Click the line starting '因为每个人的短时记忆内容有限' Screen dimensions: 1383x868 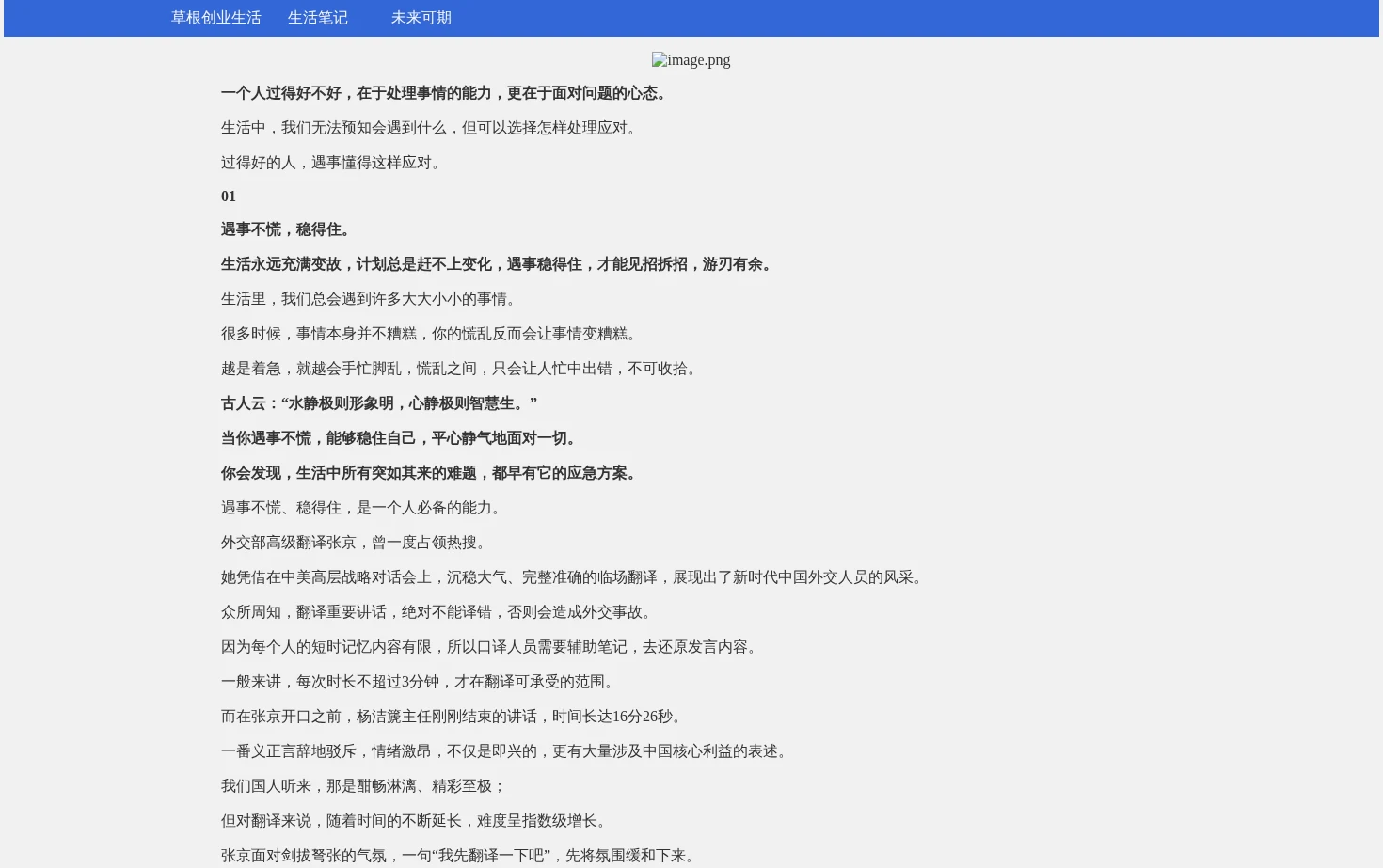click(491, 647)
